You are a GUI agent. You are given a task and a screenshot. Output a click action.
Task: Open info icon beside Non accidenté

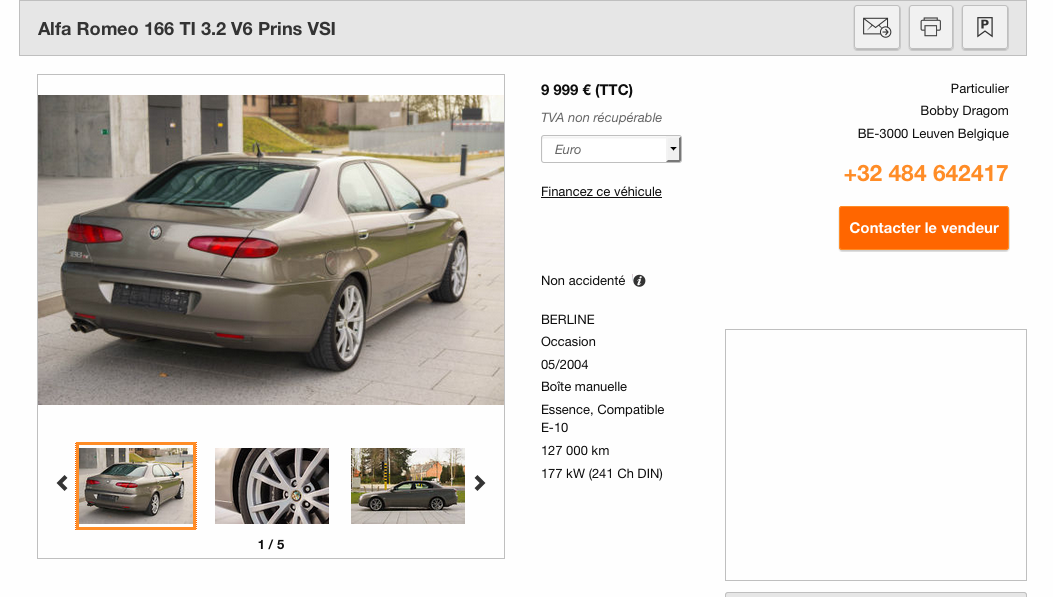click(639, 281)
